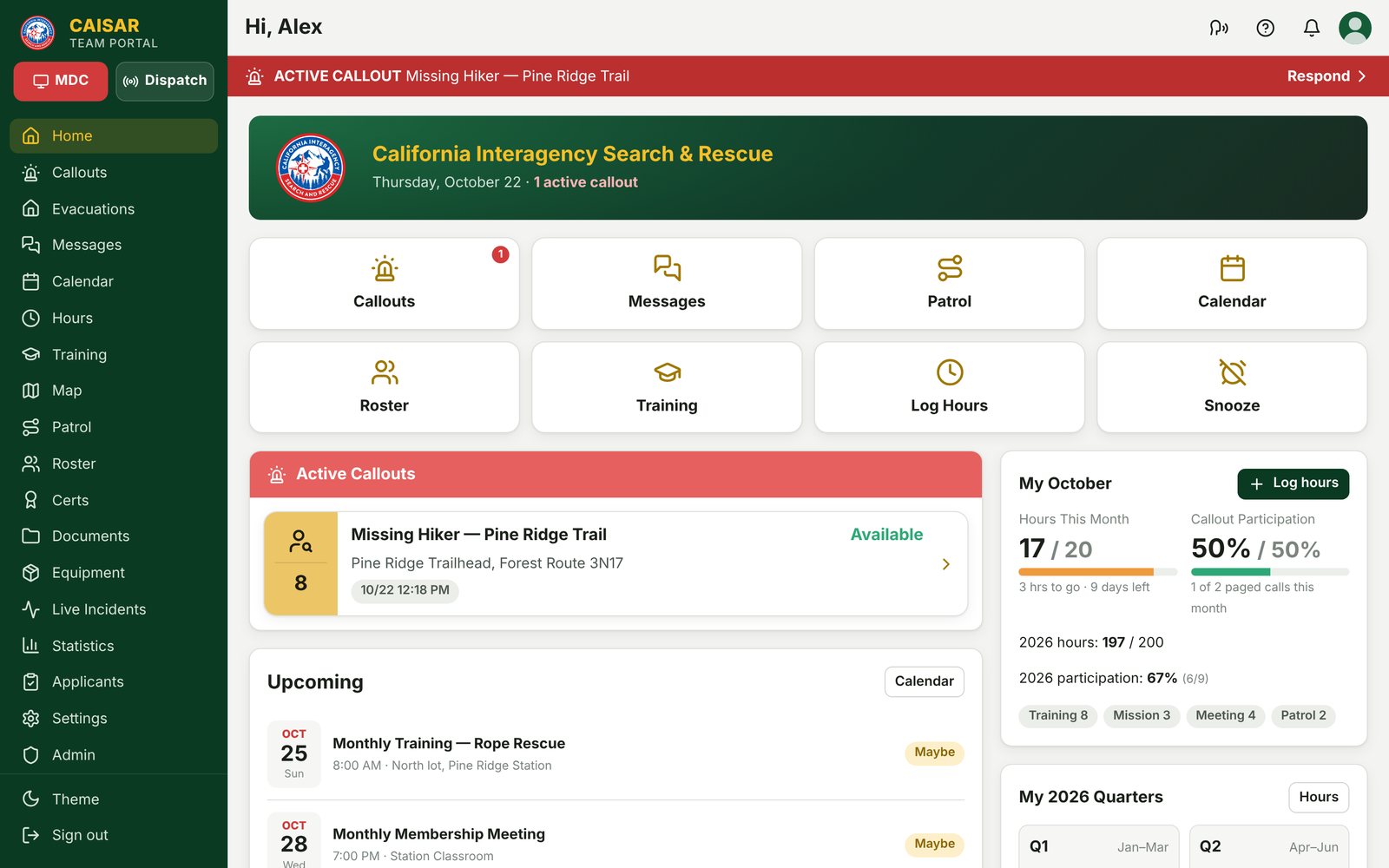1389x868 pixels.
Task: Open the Patrol quick tile
Action: (x=950, y=284)
